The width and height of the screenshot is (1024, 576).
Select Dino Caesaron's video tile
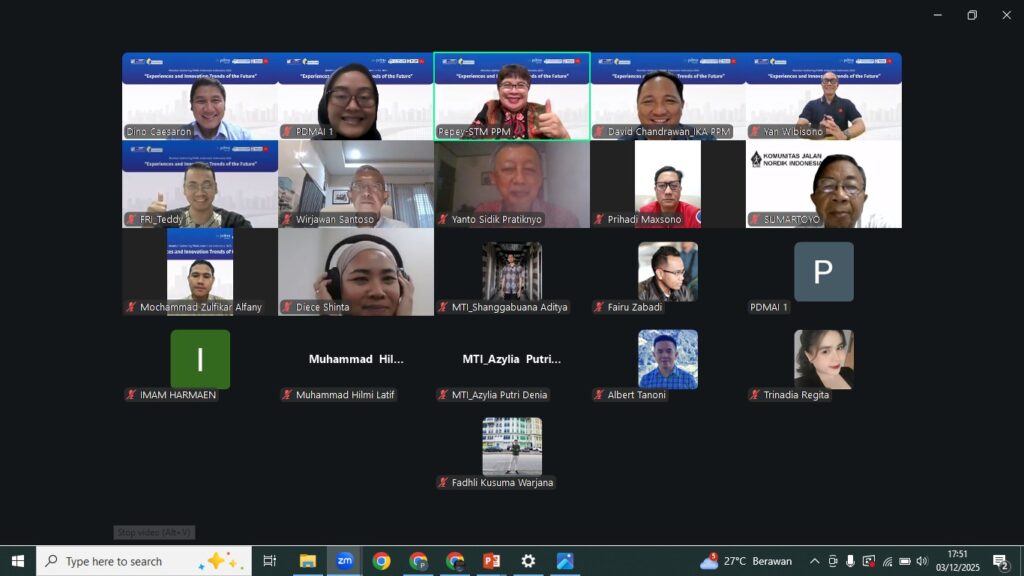coord(199,96)
